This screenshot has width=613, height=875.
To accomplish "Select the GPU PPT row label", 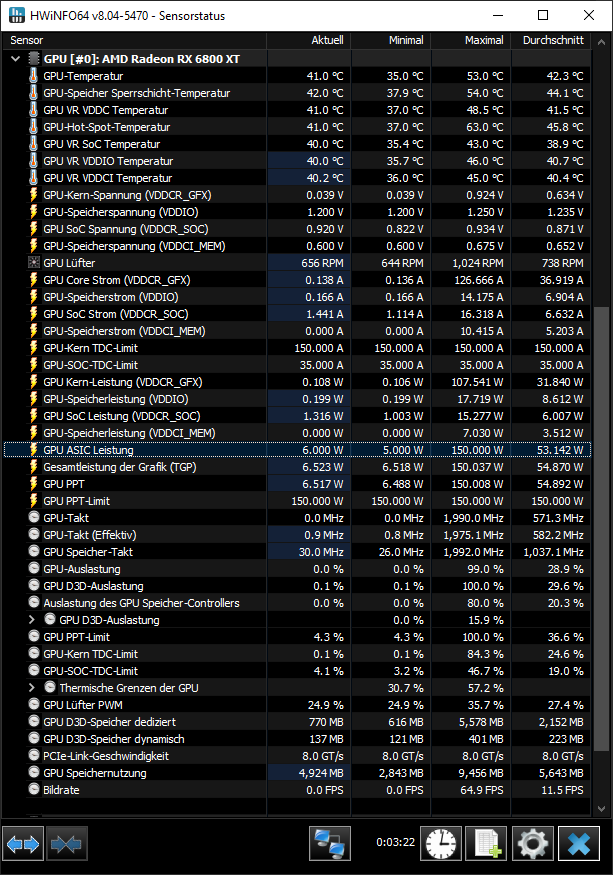I will (64, 484).
